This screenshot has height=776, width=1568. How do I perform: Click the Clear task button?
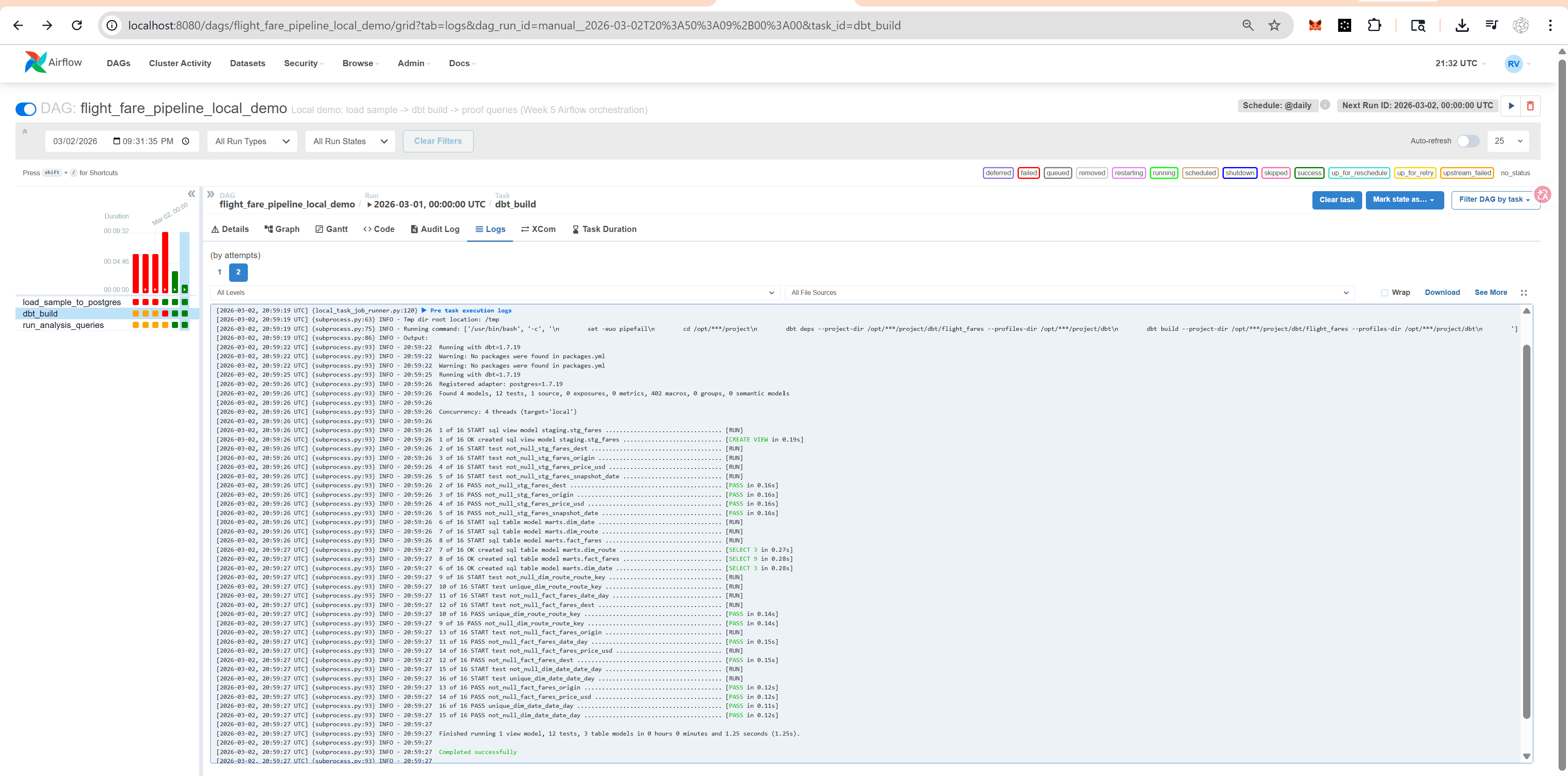pyautogui.click(x=1337, y=200)
